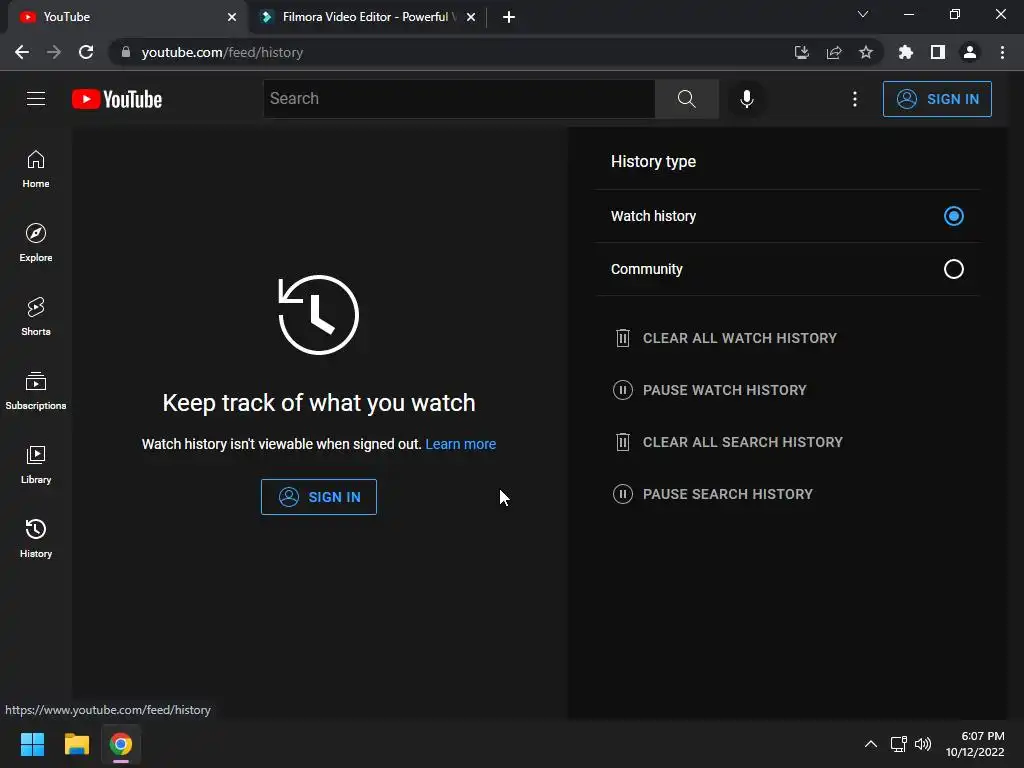Open the YouTube hamburger guide menu
1024x768 pixels.
36,99
